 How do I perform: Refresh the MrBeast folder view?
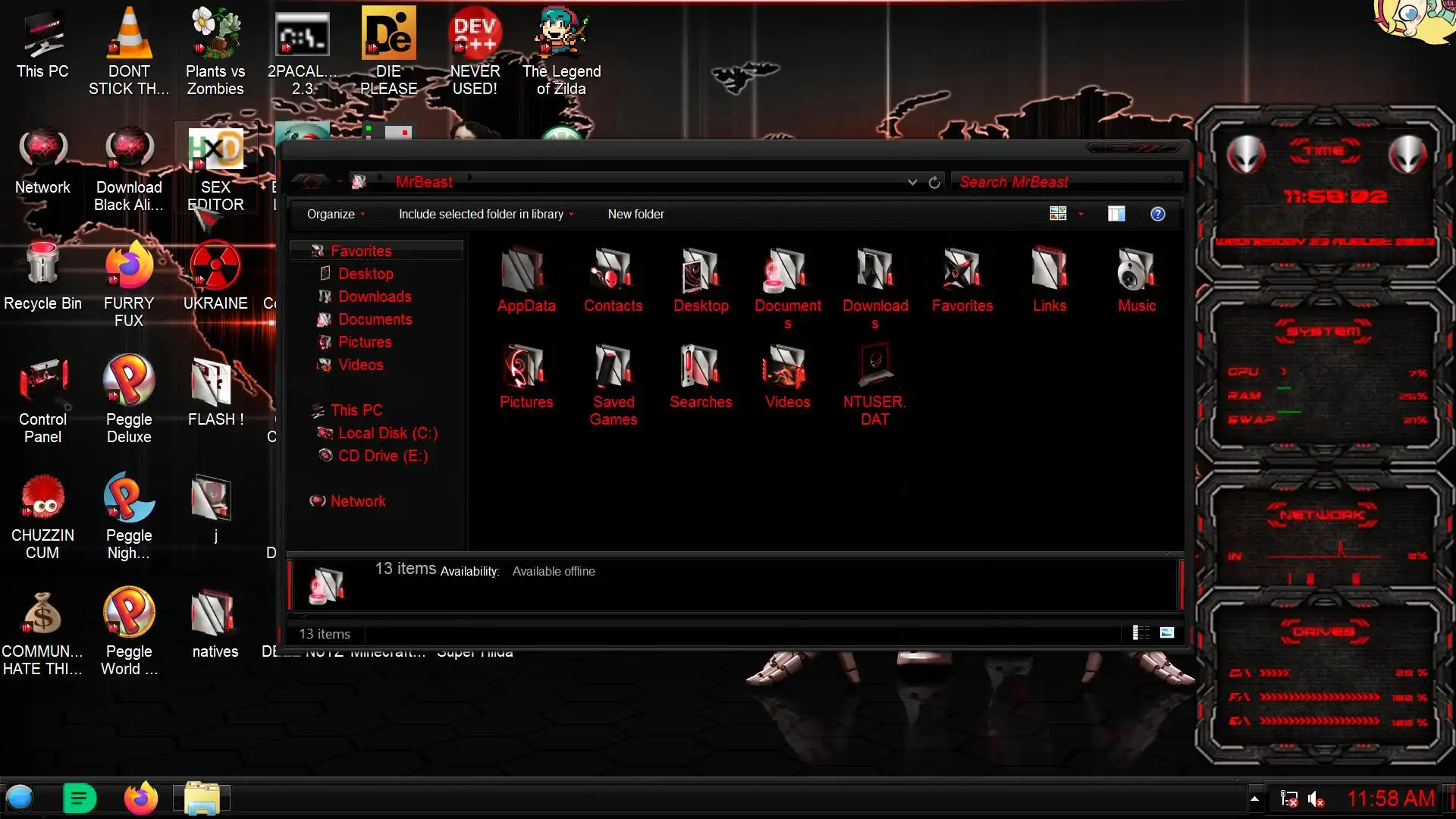(934, 182)
